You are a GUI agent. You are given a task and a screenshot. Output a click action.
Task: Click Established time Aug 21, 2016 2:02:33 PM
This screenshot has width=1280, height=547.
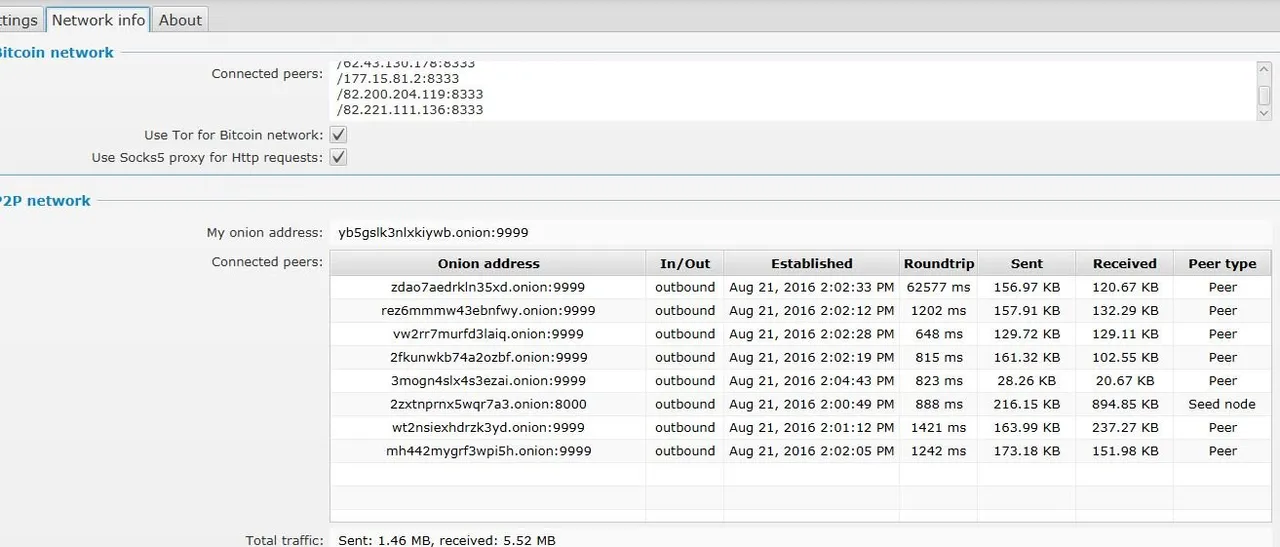pos(812,287)
